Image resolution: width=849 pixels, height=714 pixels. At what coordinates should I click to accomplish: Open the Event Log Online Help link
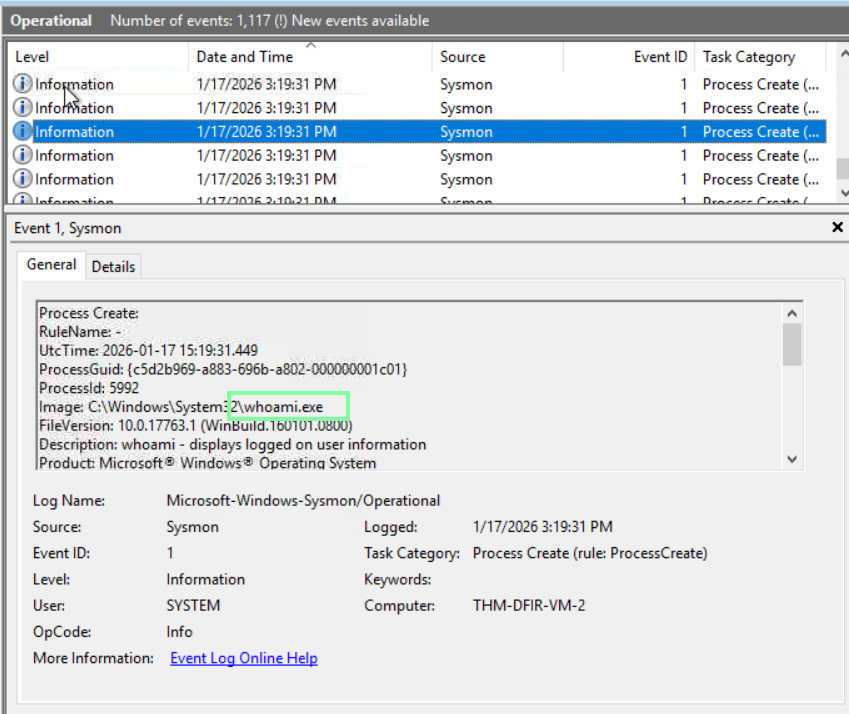pyautogui.click(x=244, y=658)
